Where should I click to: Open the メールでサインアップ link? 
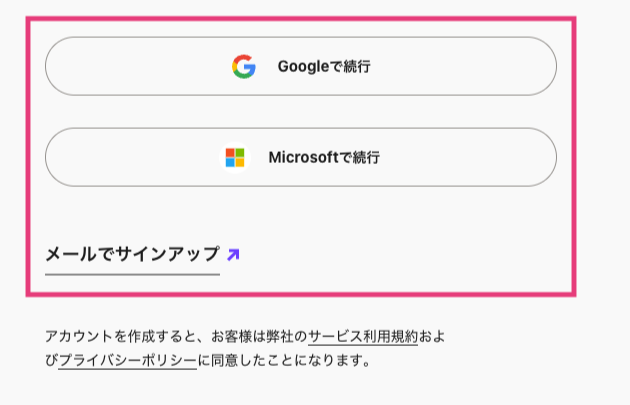(x=133, y=255)
